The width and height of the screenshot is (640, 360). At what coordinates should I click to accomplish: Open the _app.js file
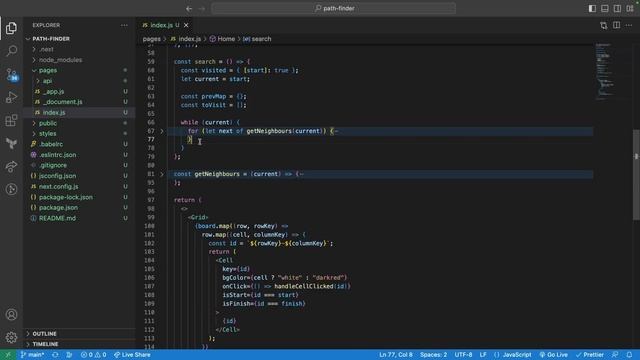(53, 91)
